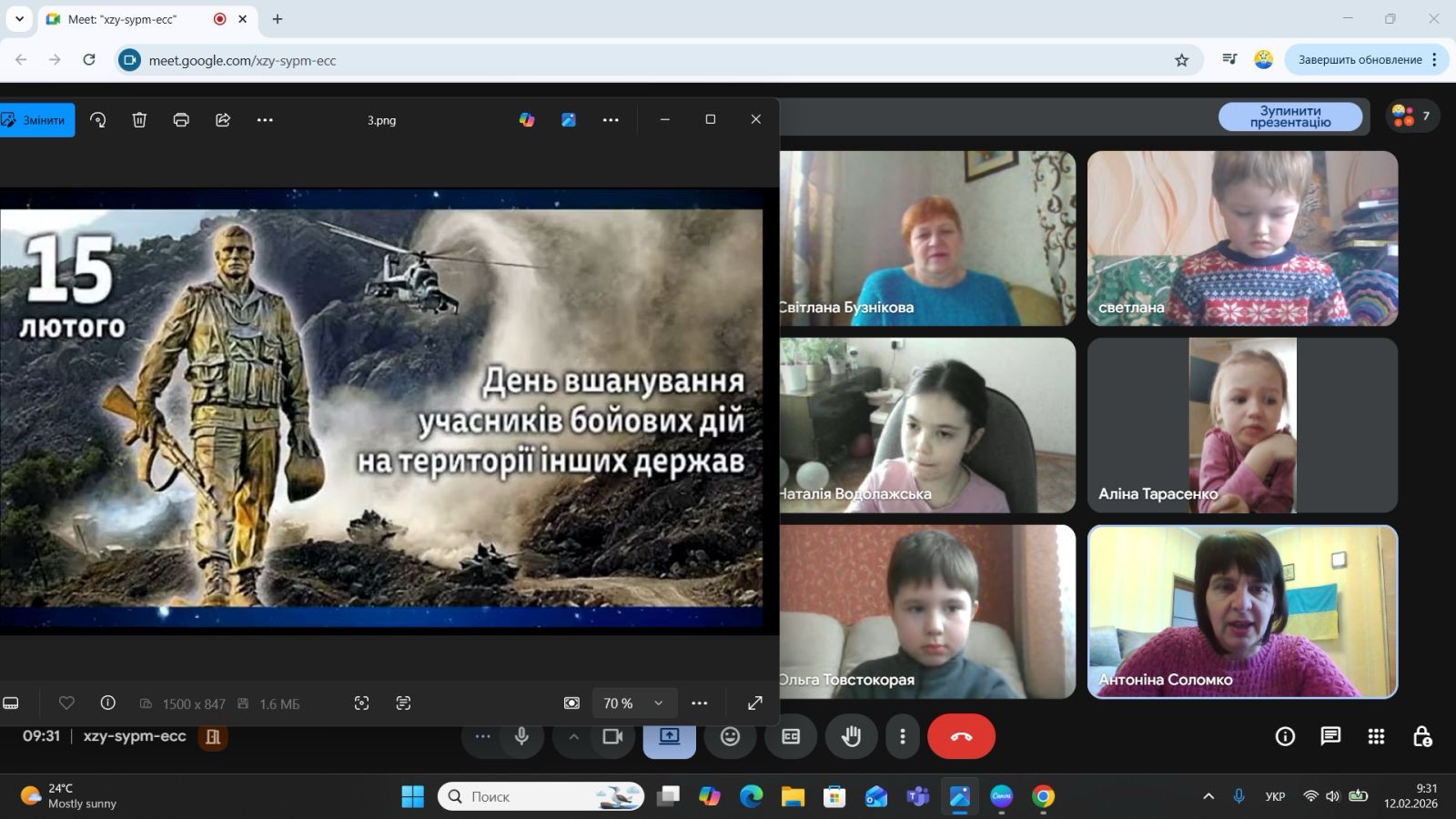Turn off the camera in Meet

pos(612,736)
